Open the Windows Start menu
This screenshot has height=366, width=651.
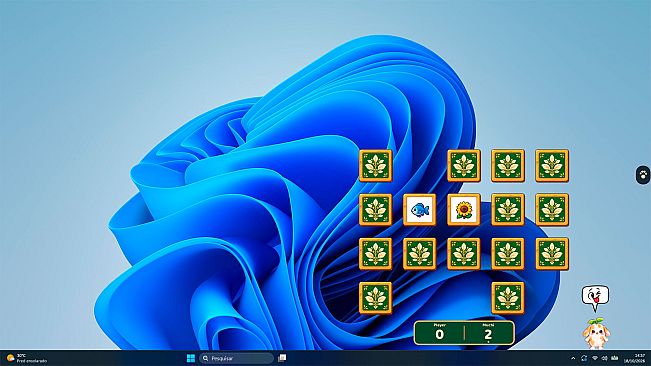click(191, 358)
